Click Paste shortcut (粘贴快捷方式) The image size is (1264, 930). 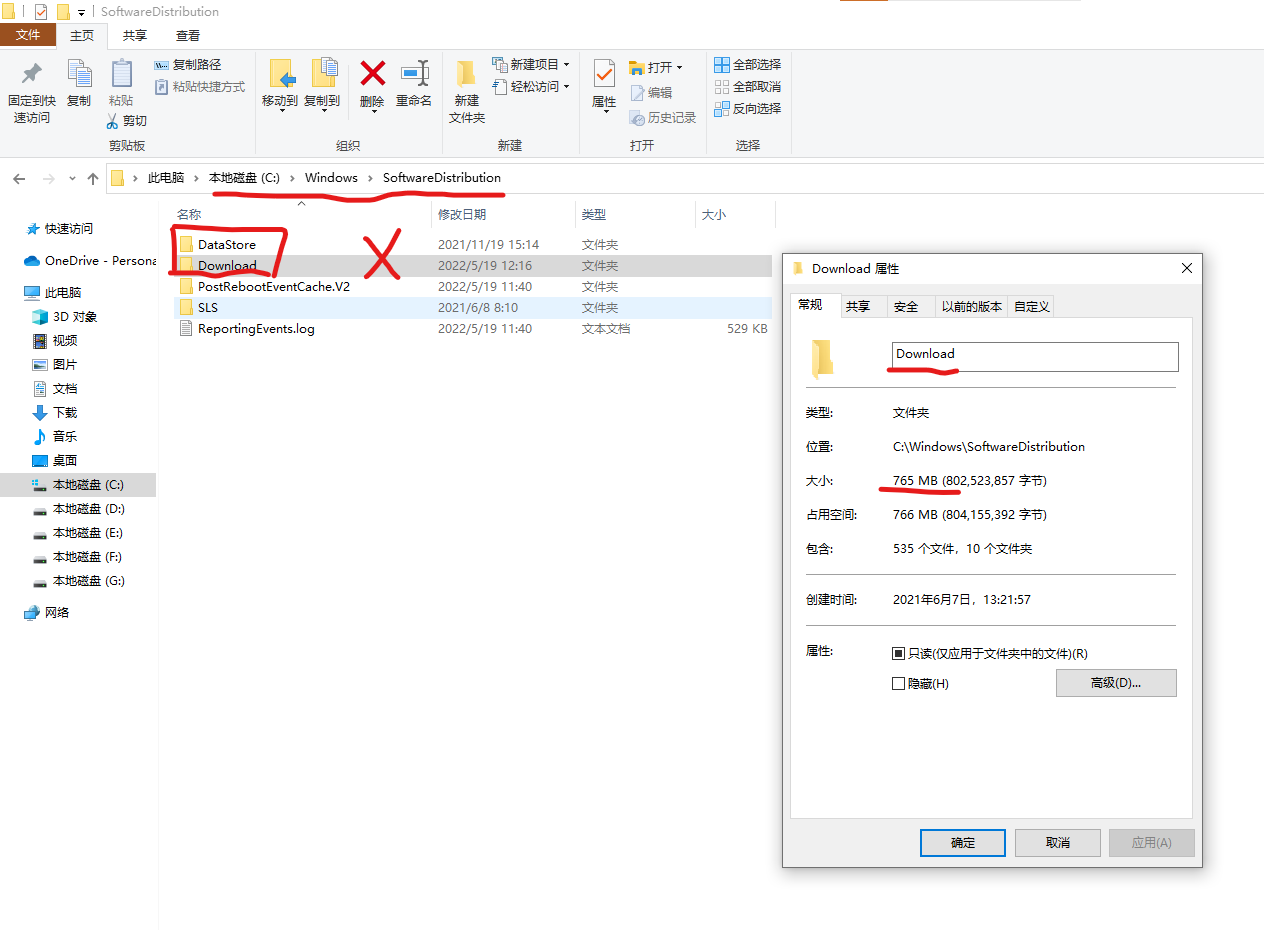[x=200, y=87]
